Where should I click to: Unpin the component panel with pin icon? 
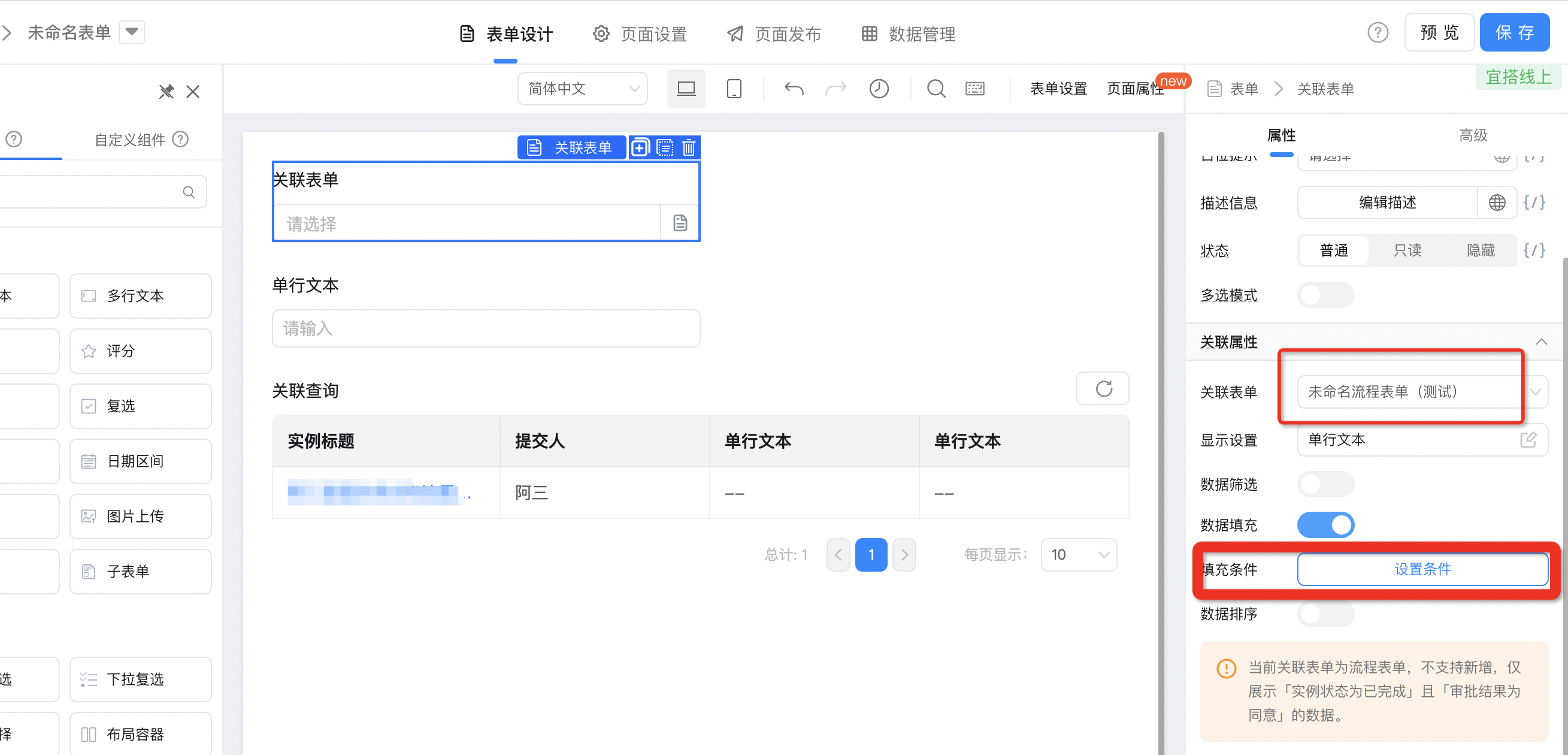[166, 91]
